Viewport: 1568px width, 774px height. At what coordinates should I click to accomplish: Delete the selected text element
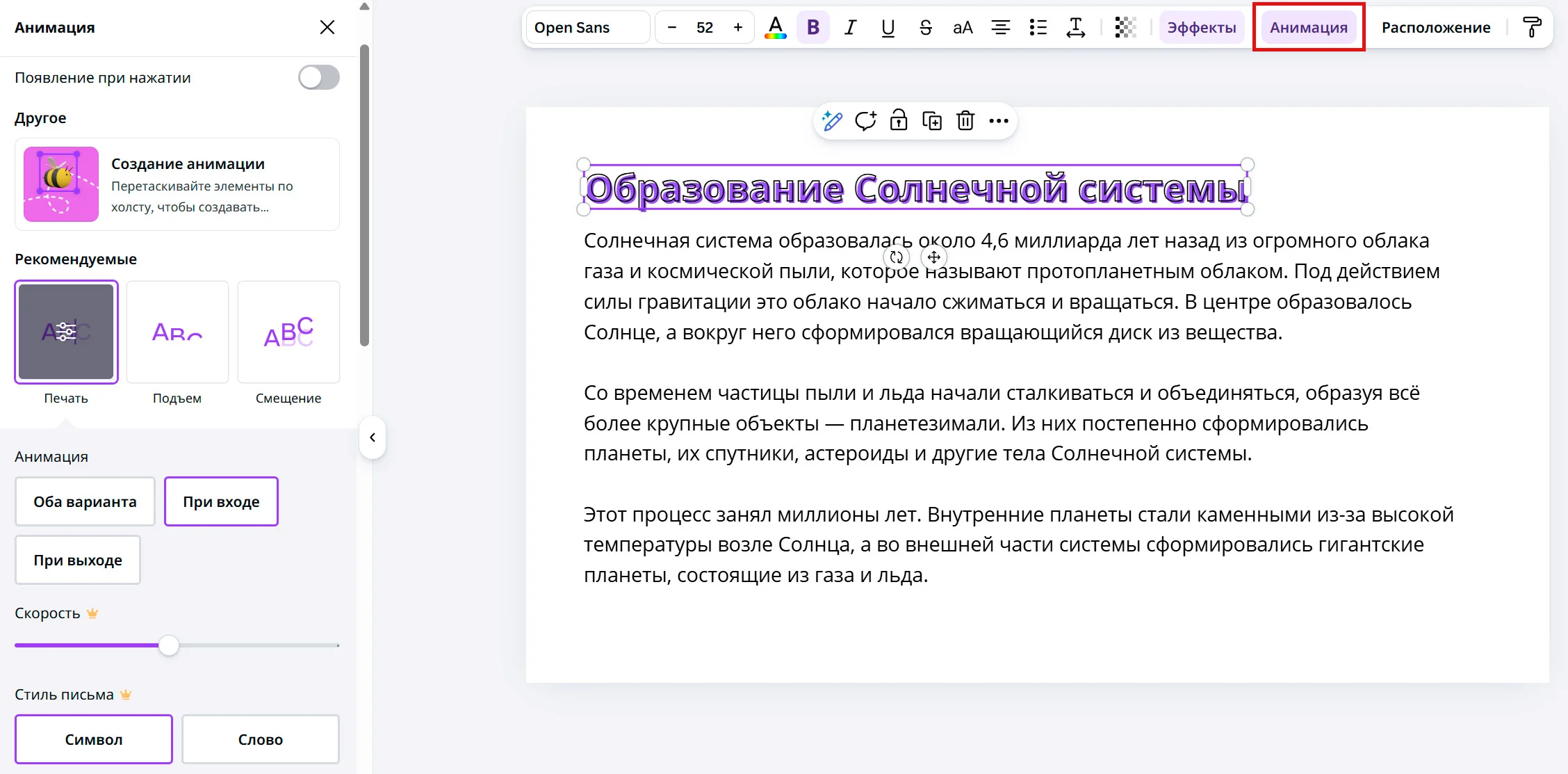coord(965,121)
